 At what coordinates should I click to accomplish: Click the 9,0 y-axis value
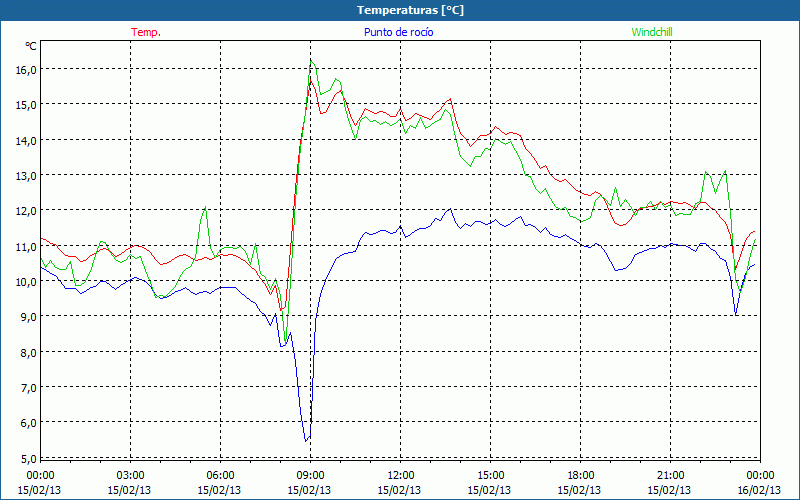28,317
